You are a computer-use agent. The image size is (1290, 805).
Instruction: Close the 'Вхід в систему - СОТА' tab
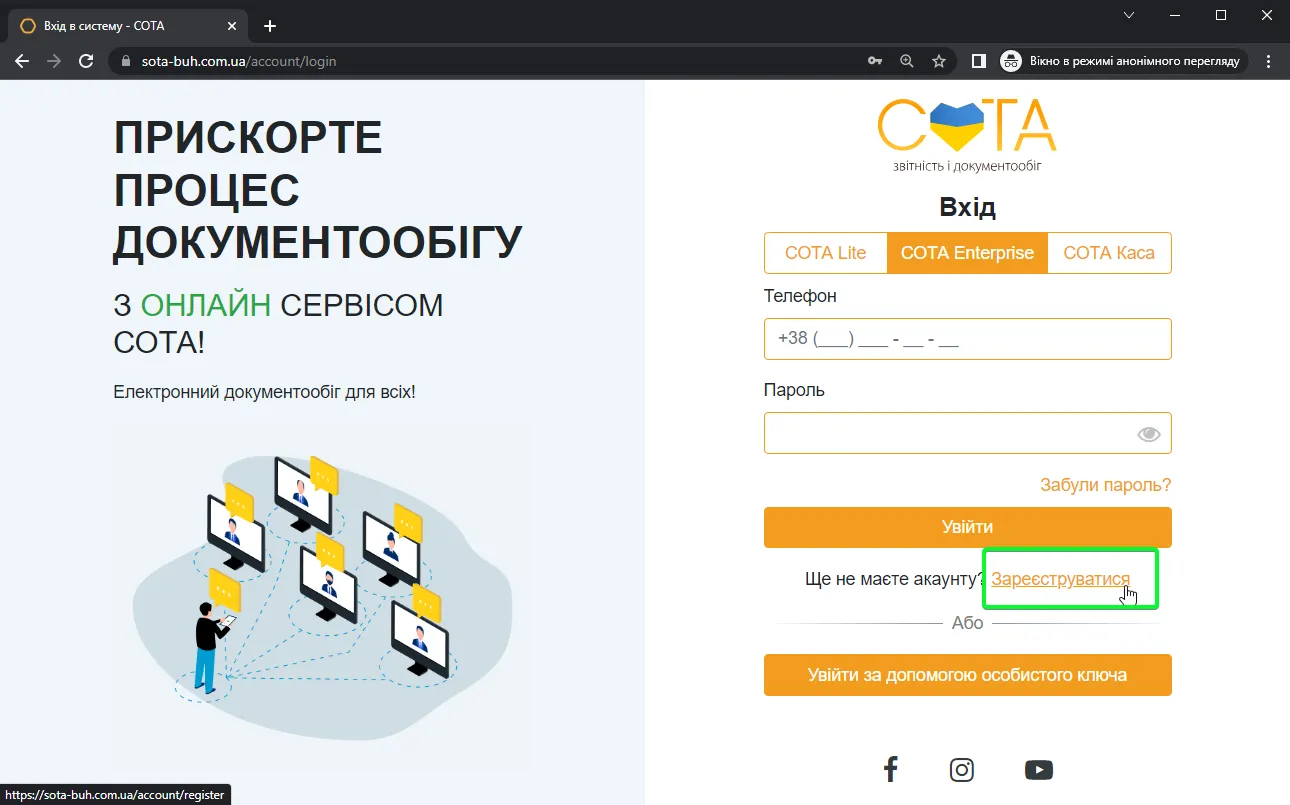231,26
